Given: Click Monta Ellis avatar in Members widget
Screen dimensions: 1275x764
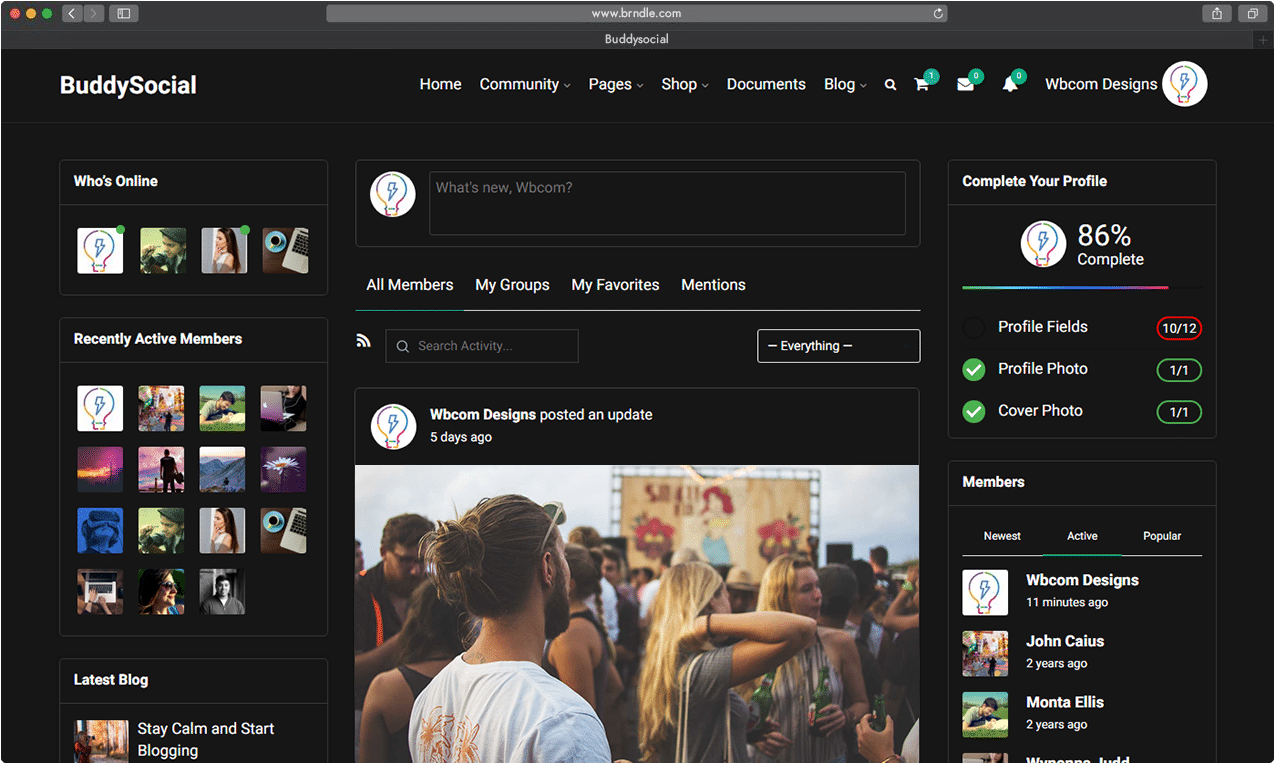Looking at the screenshot, I should point(985,715).
